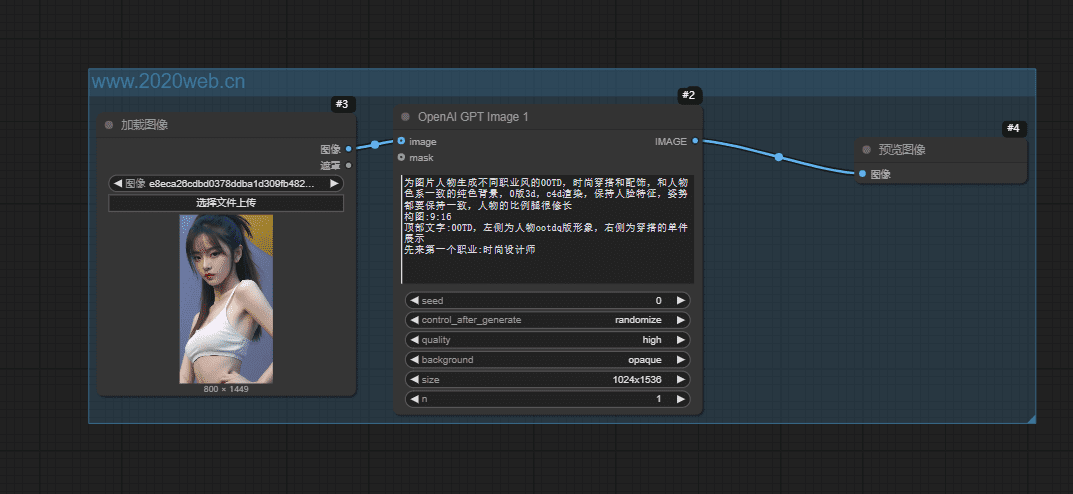Click the mask input port on GPT node
Viewport: 1073px width, 494px height.
(x=401, y=157)
